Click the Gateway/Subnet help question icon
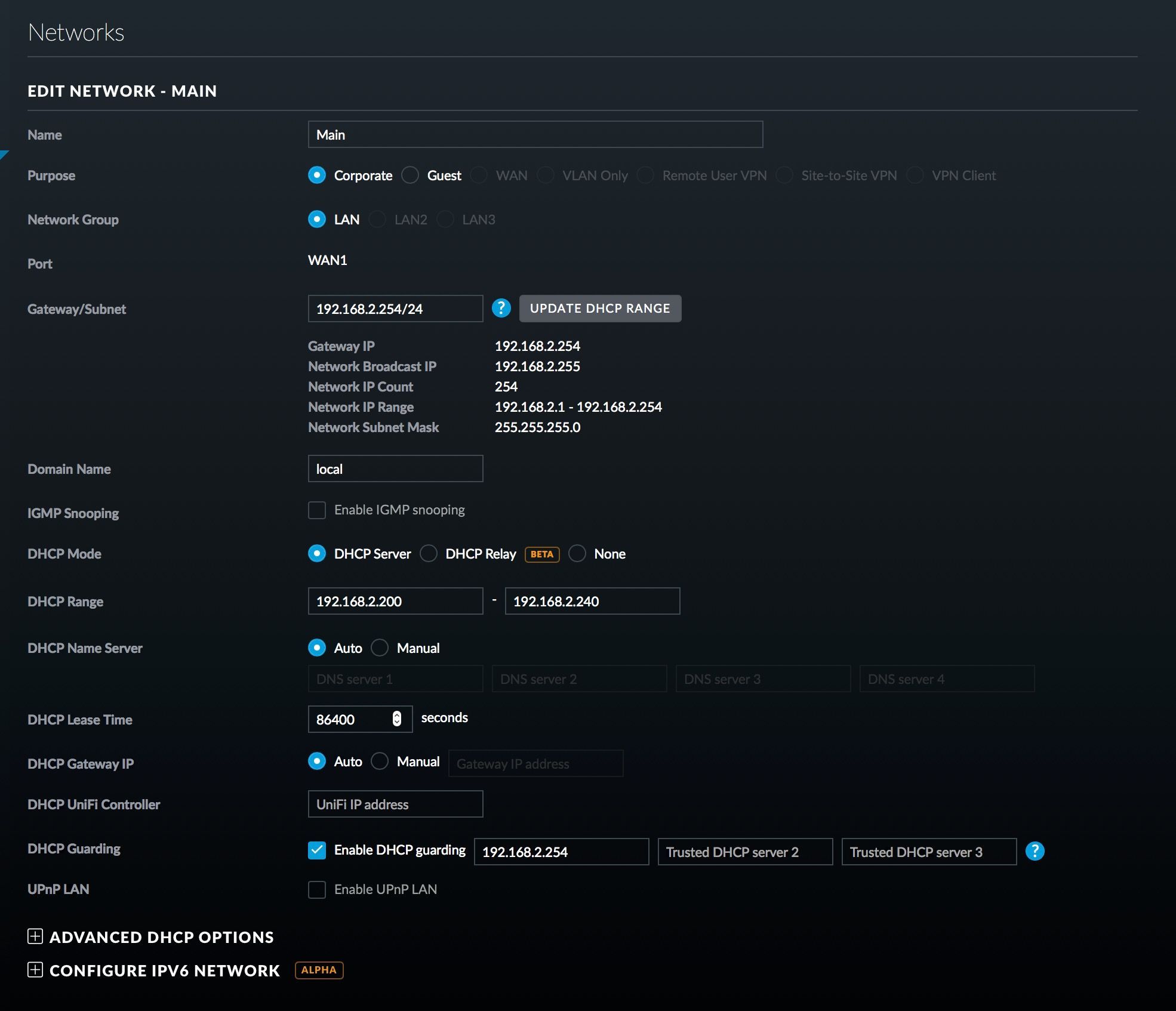Viewport: 1176px width, 1011px height. click(501, 308)
